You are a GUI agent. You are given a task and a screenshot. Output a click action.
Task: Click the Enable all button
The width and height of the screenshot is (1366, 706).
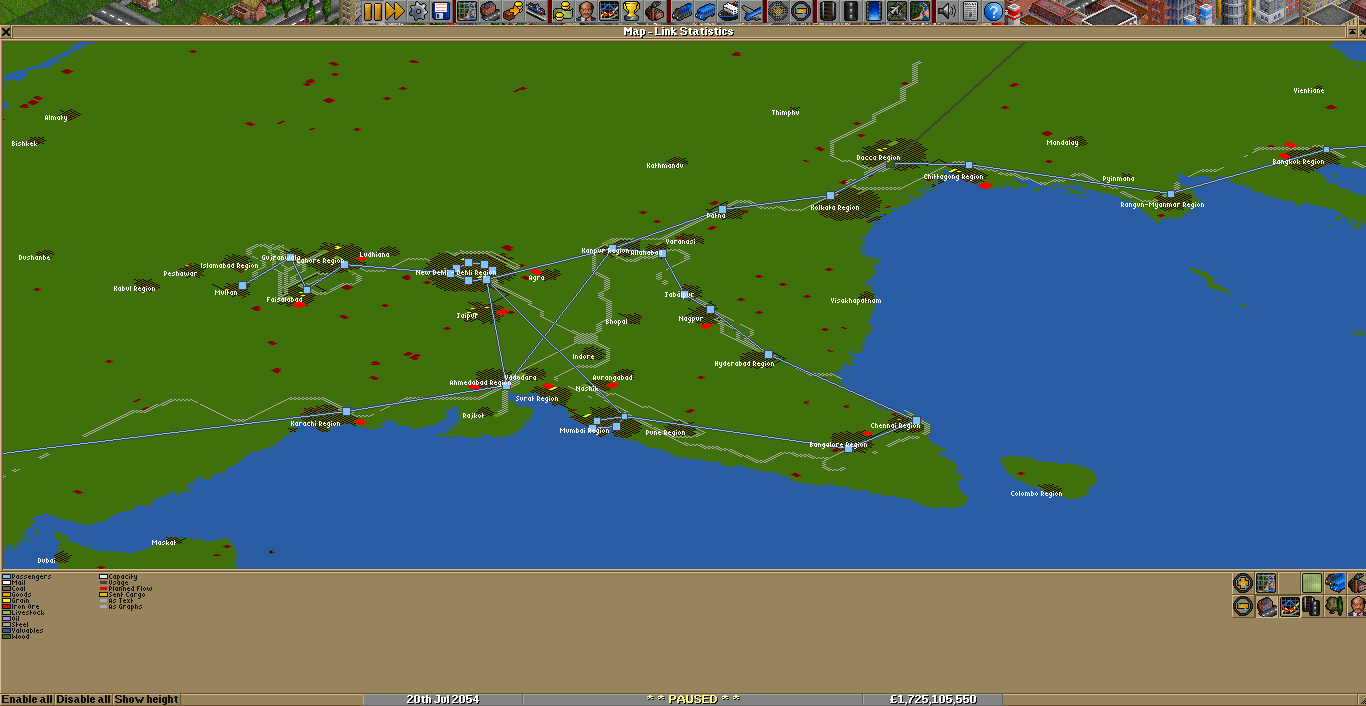27,699
